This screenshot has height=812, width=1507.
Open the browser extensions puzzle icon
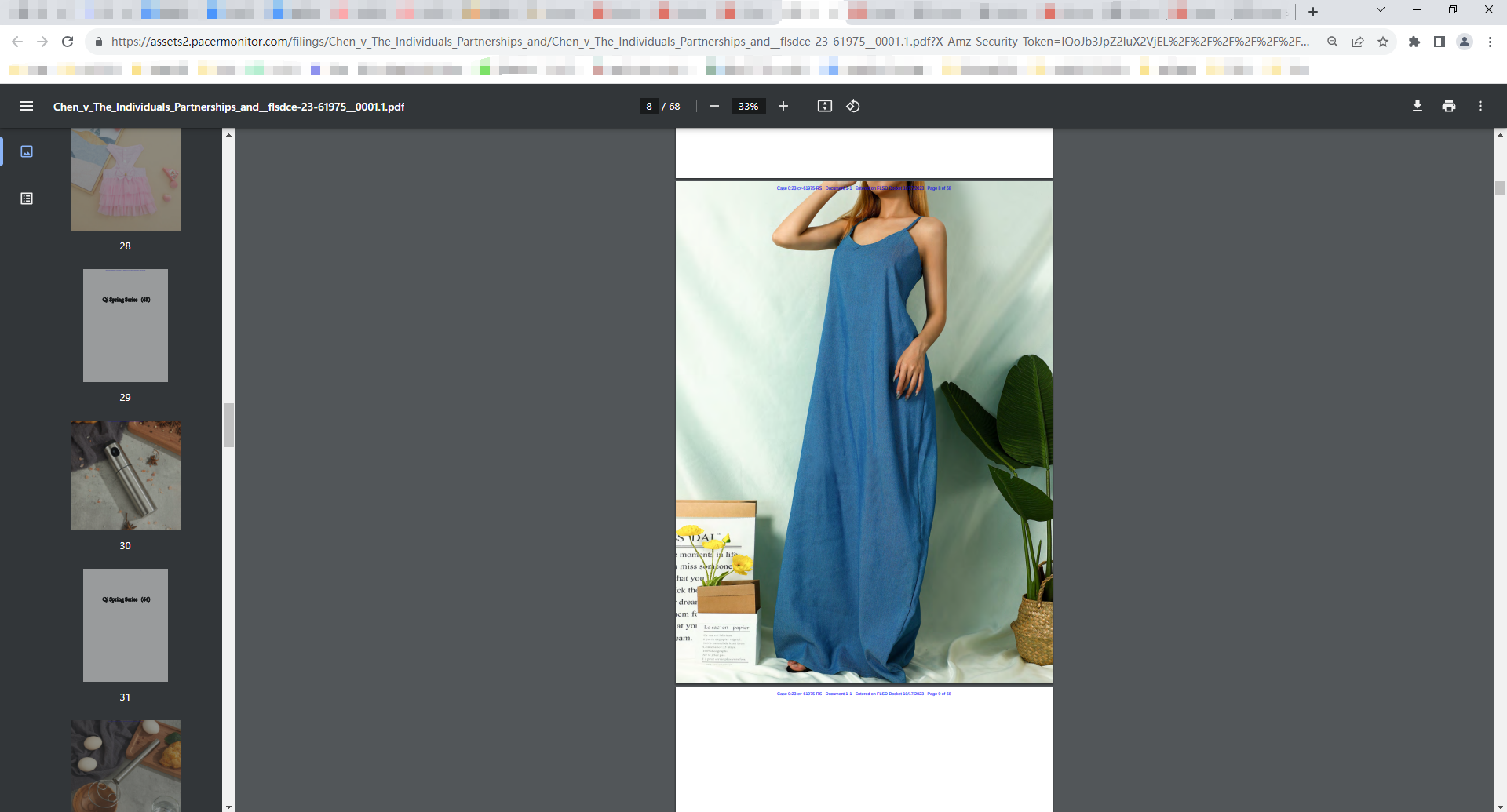(x=1414, y=42)
